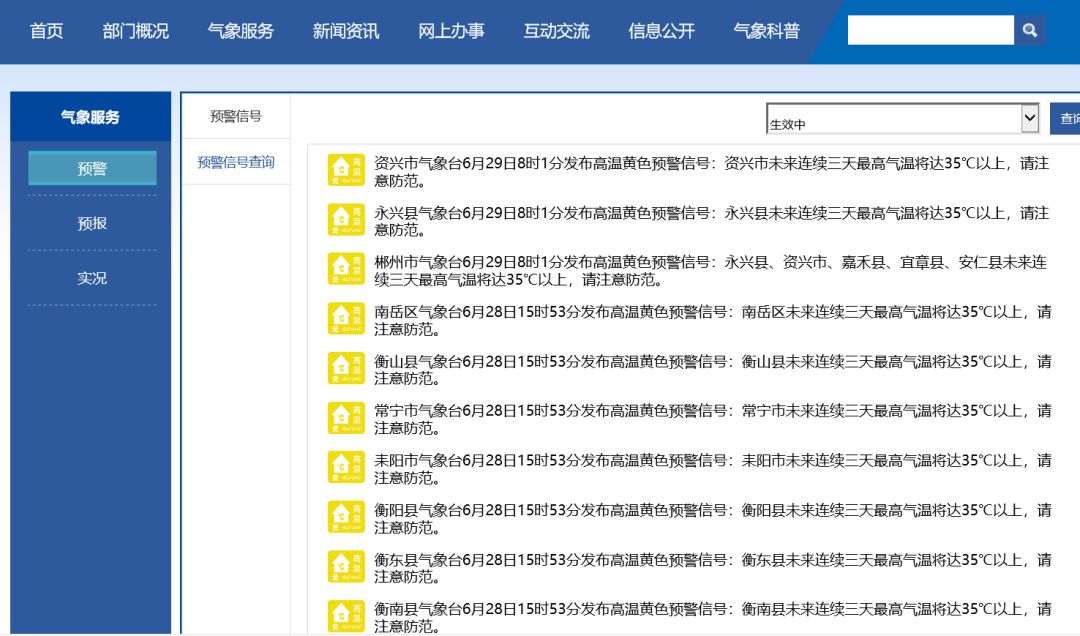
Task: Click the heat warning icon for 衡南县
Action: click(346, 617)
